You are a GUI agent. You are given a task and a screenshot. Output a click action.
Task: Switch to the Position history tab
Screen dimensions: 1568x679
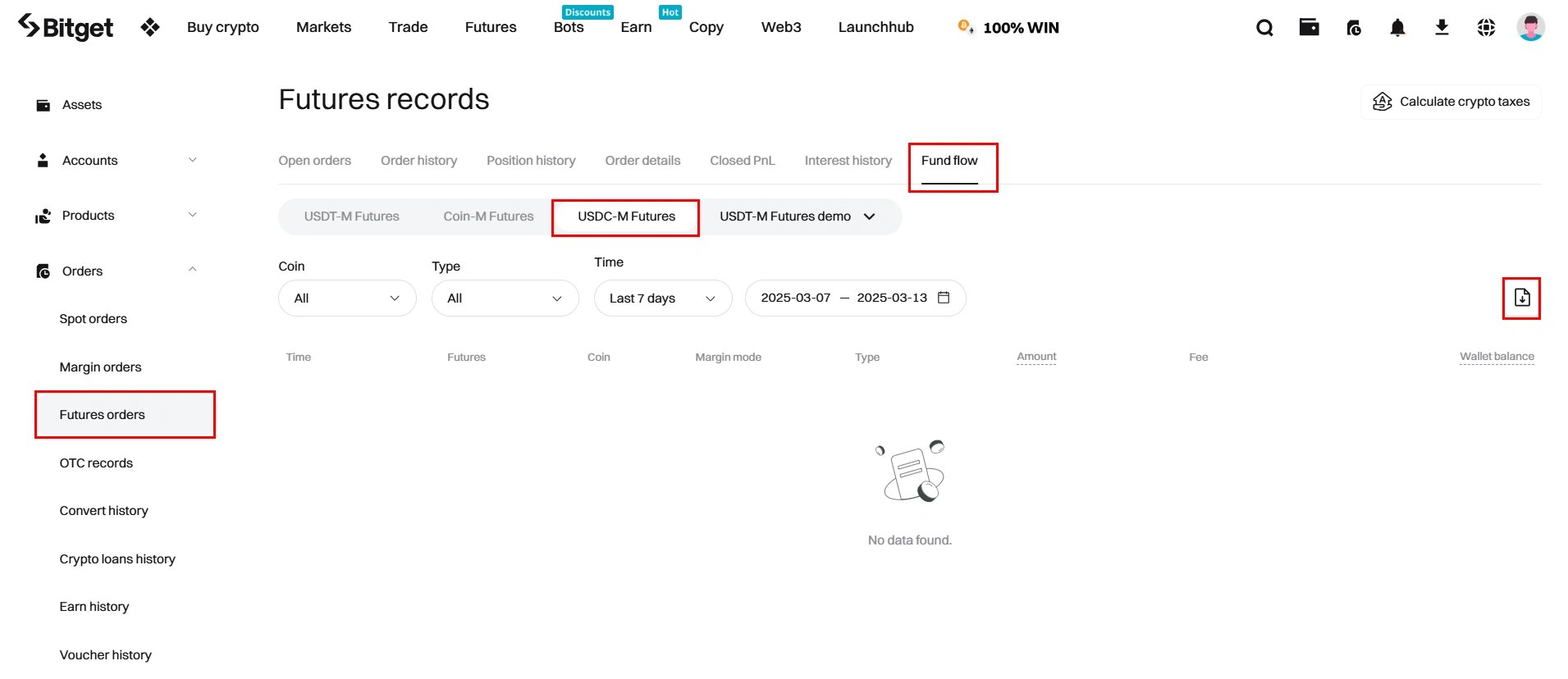[531, 161]
